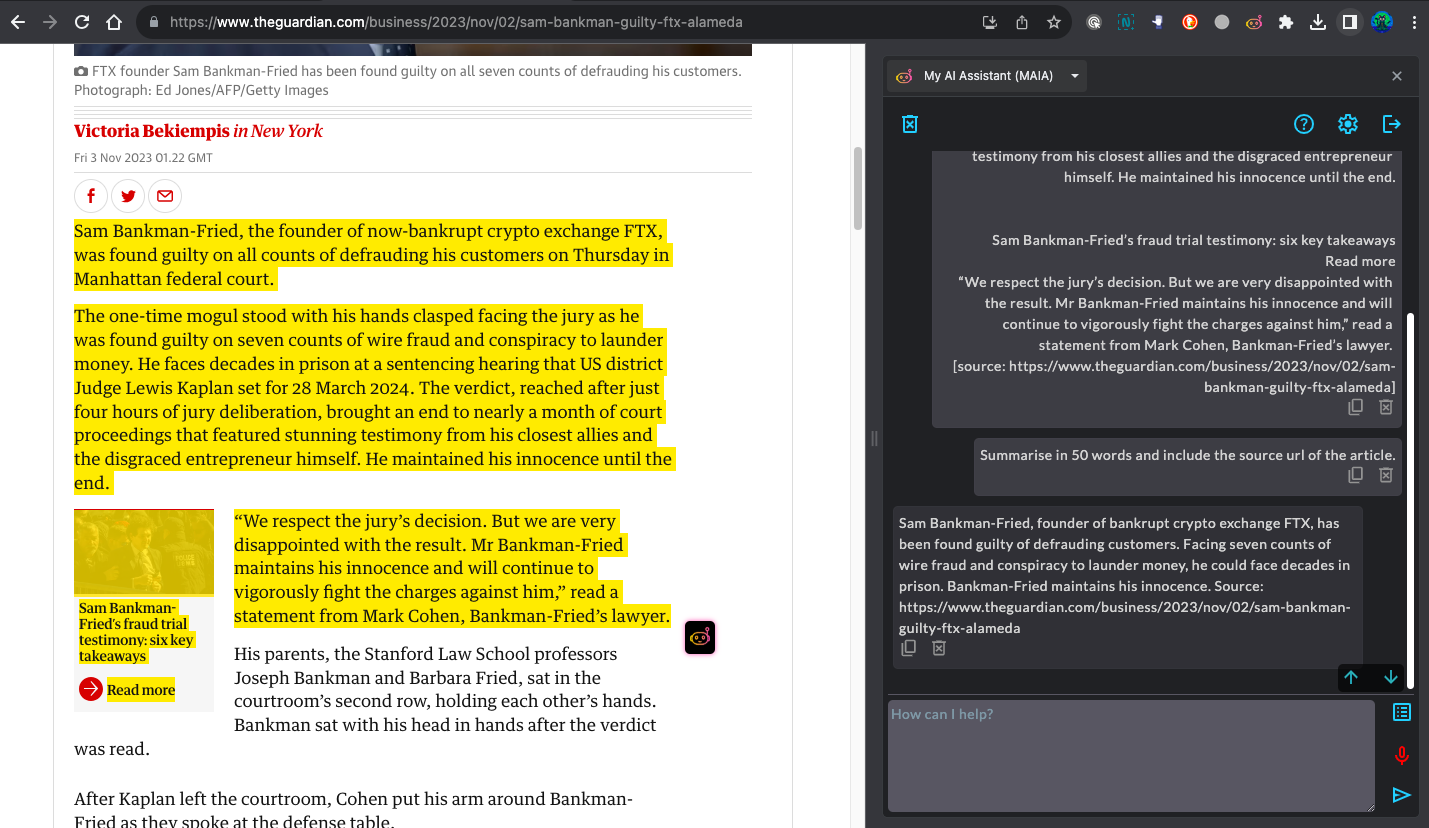
Task: Click the photo caption about seven counts
Action: (408, 80)
